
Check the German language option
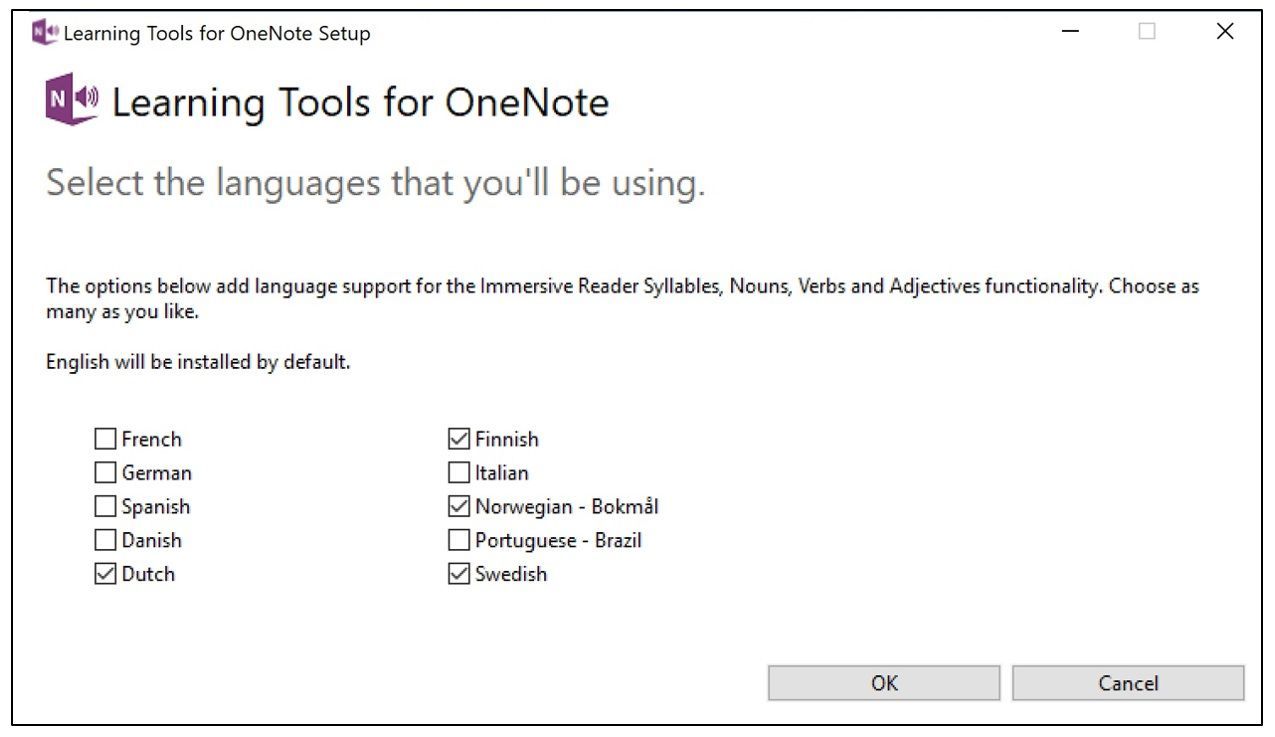point(104,472)
